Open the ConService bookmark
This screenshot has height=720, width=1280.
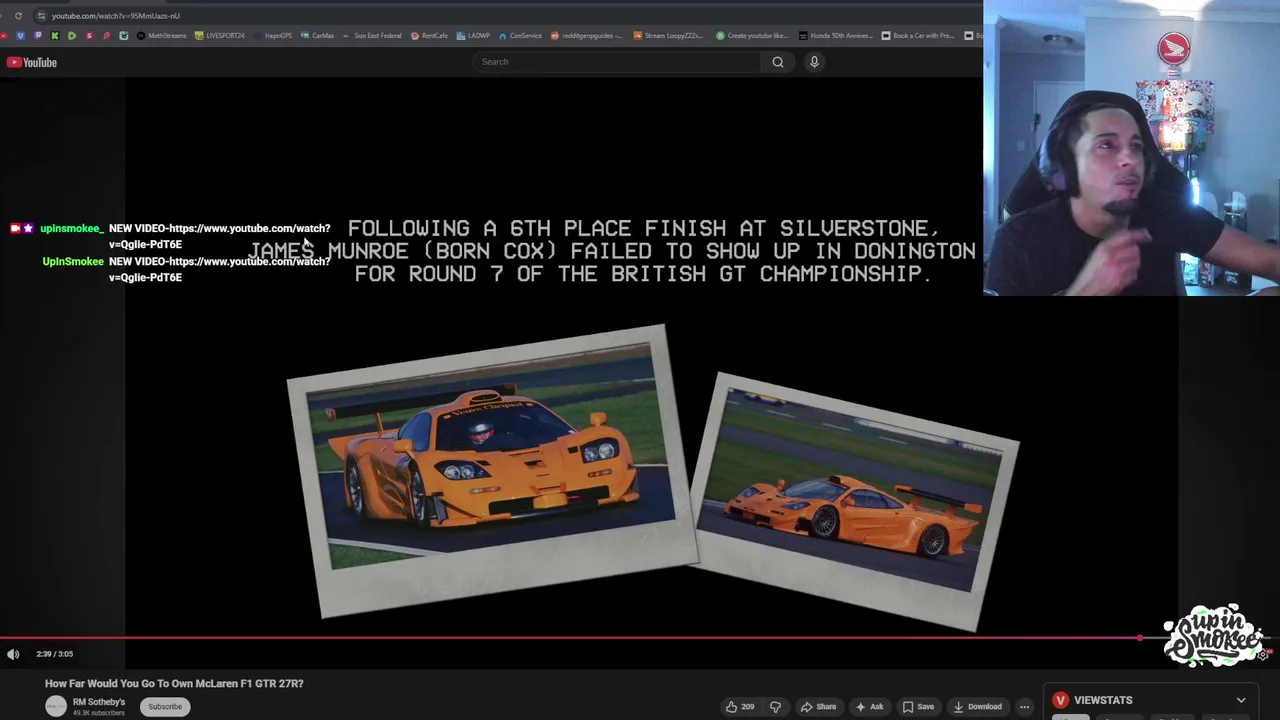point(520,36)
